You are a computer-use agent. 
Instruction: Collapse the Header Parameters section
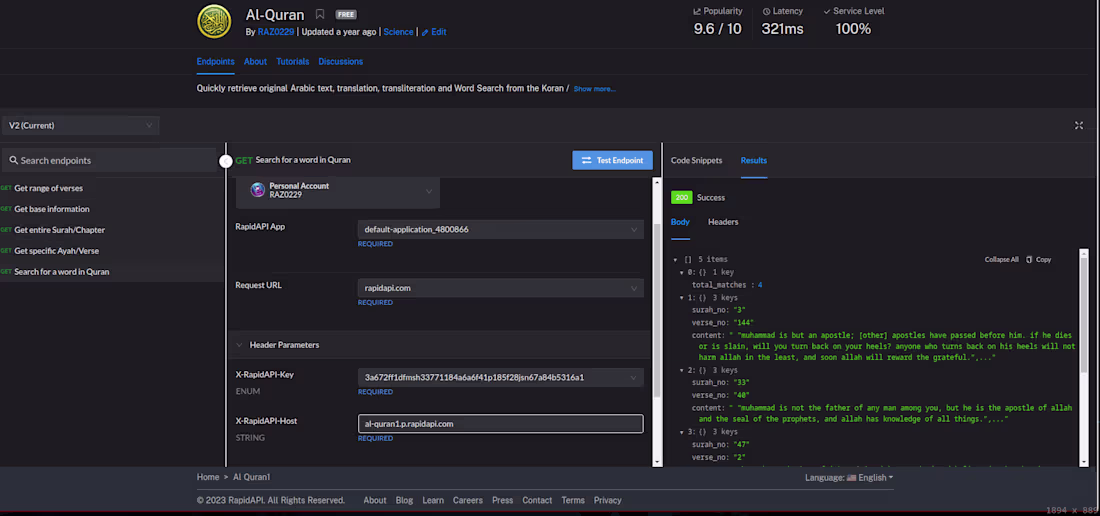240,345
